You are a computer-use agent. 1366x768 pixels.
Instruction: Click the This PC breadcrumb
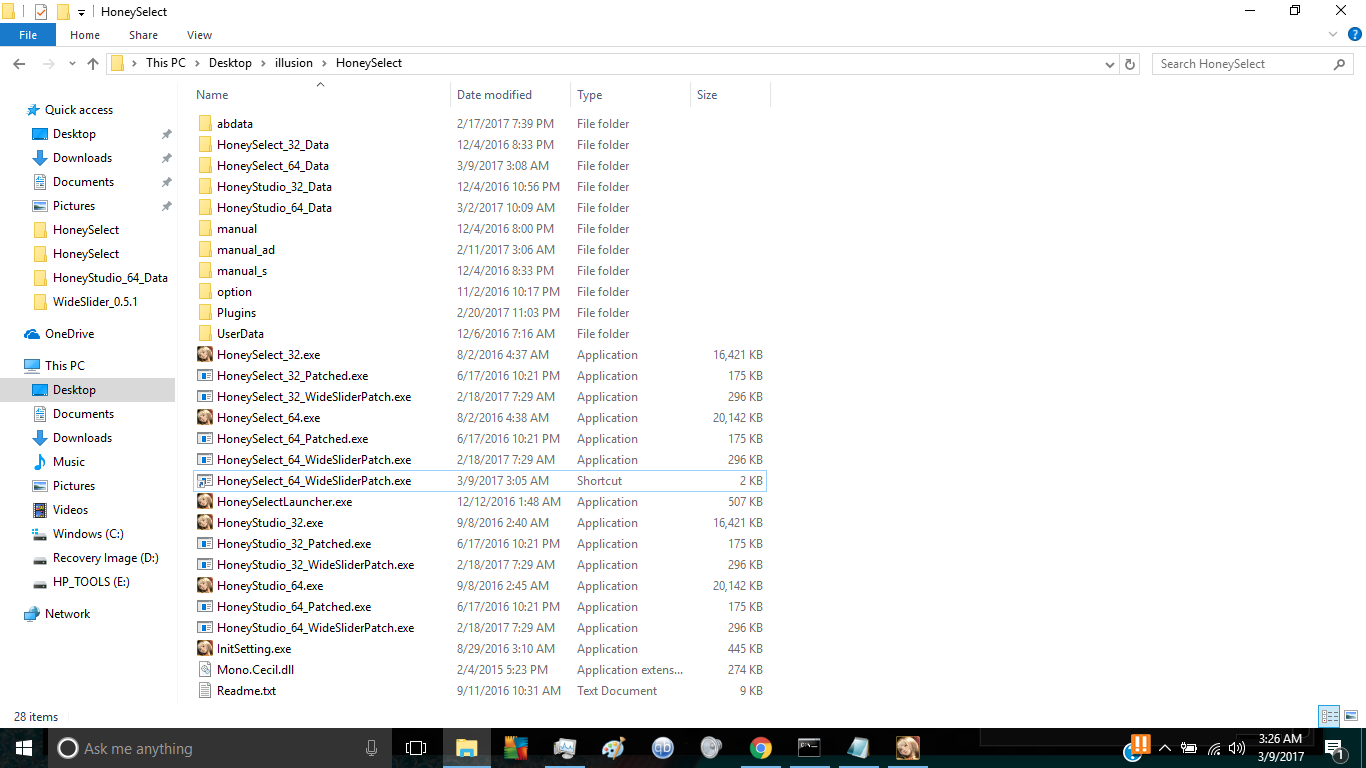(165, 63)
